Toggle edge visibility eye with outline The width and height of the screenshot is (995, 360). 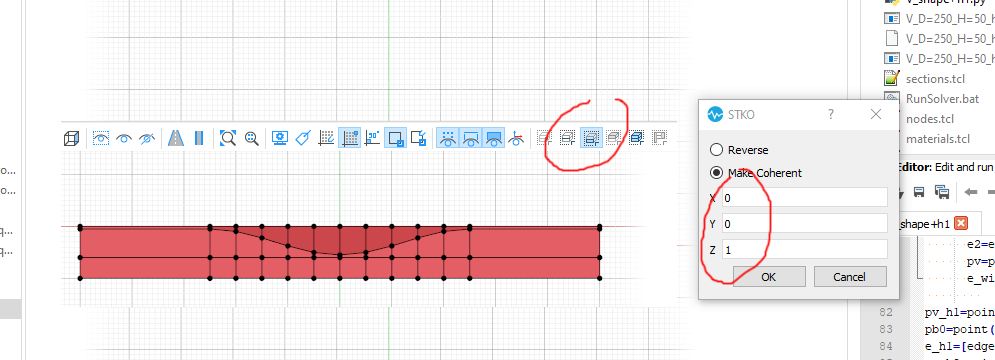(x=471, y=138)
